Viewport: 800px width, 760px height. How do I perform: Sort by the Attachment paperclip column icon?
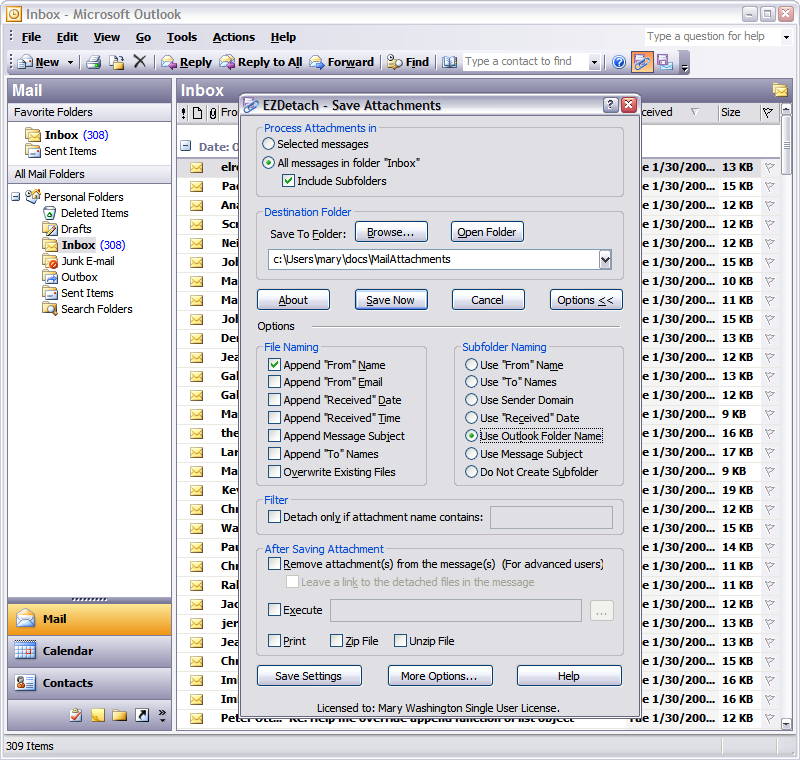pos(213,113)
